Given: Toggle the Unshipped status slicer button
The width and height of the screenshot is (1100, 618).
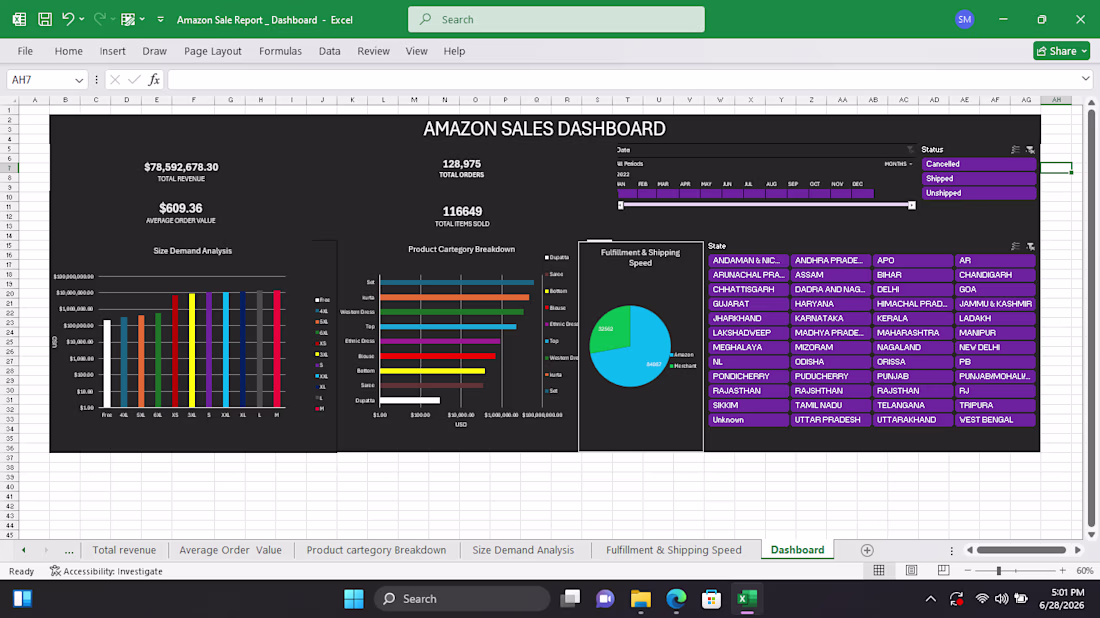Looking at the screenshot, I should (x=979, y=193).
